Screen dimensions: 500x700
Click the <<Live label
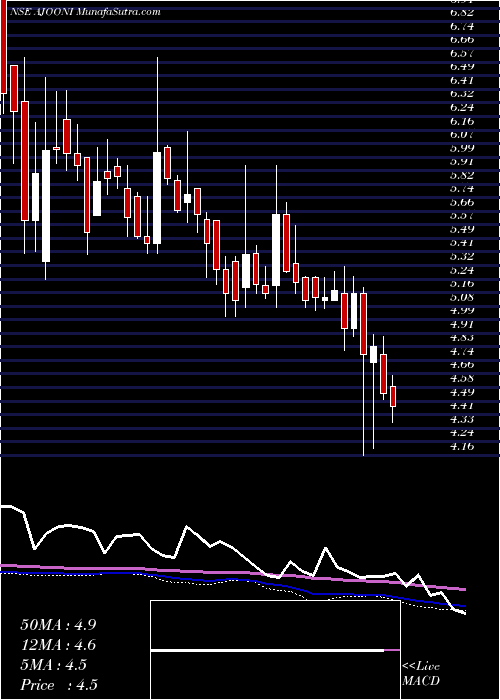tap(421, 667)
